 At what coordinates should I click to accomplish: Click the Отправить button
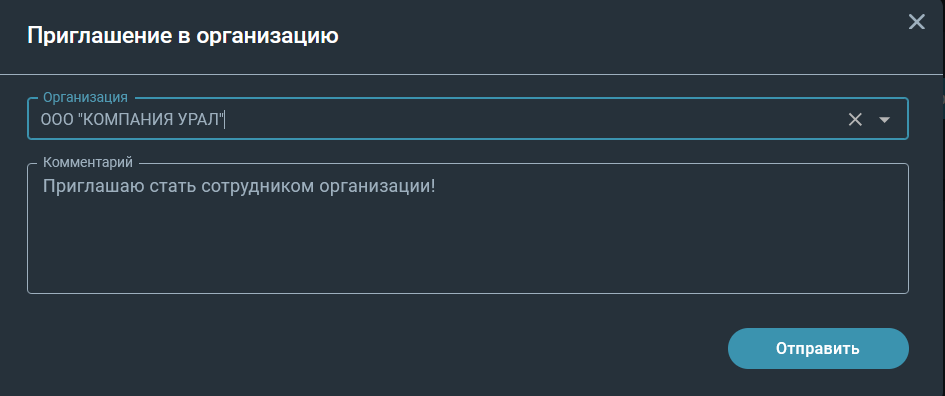(818, 348)
